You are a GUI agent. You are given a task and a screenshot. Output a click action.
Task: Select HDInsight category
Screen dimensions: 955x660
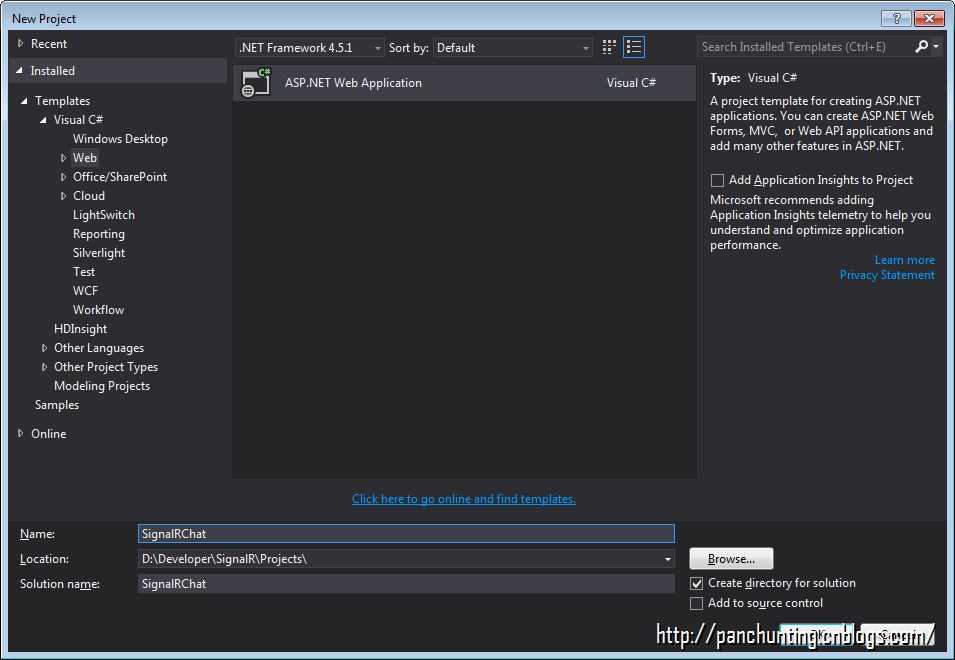(80, 329)
